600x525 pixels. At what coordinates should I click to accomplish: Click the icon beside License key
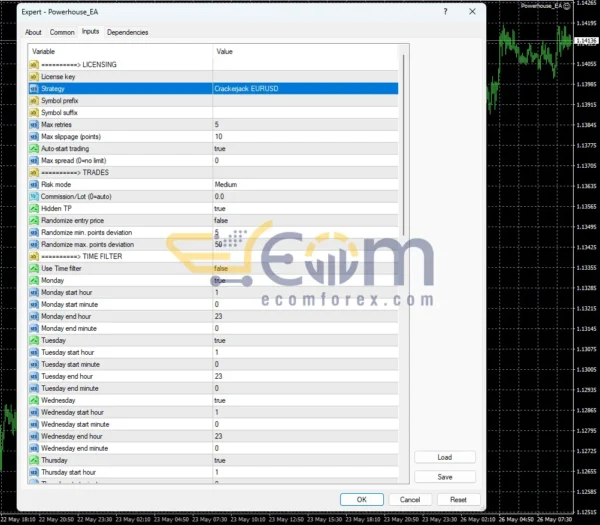tap(34, 76)
